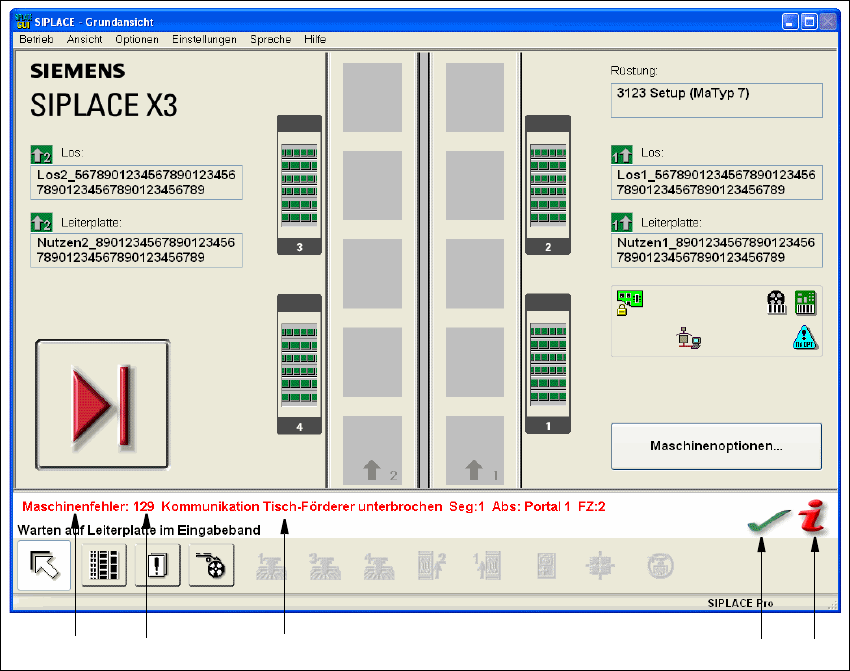Select feeder table 2 graphic

(548, 185)
